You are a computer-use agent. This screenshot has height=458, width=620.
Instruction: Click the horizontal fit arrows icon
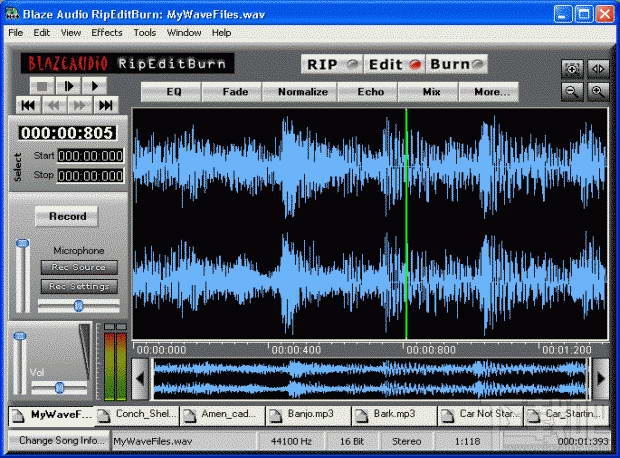[597, 69]
